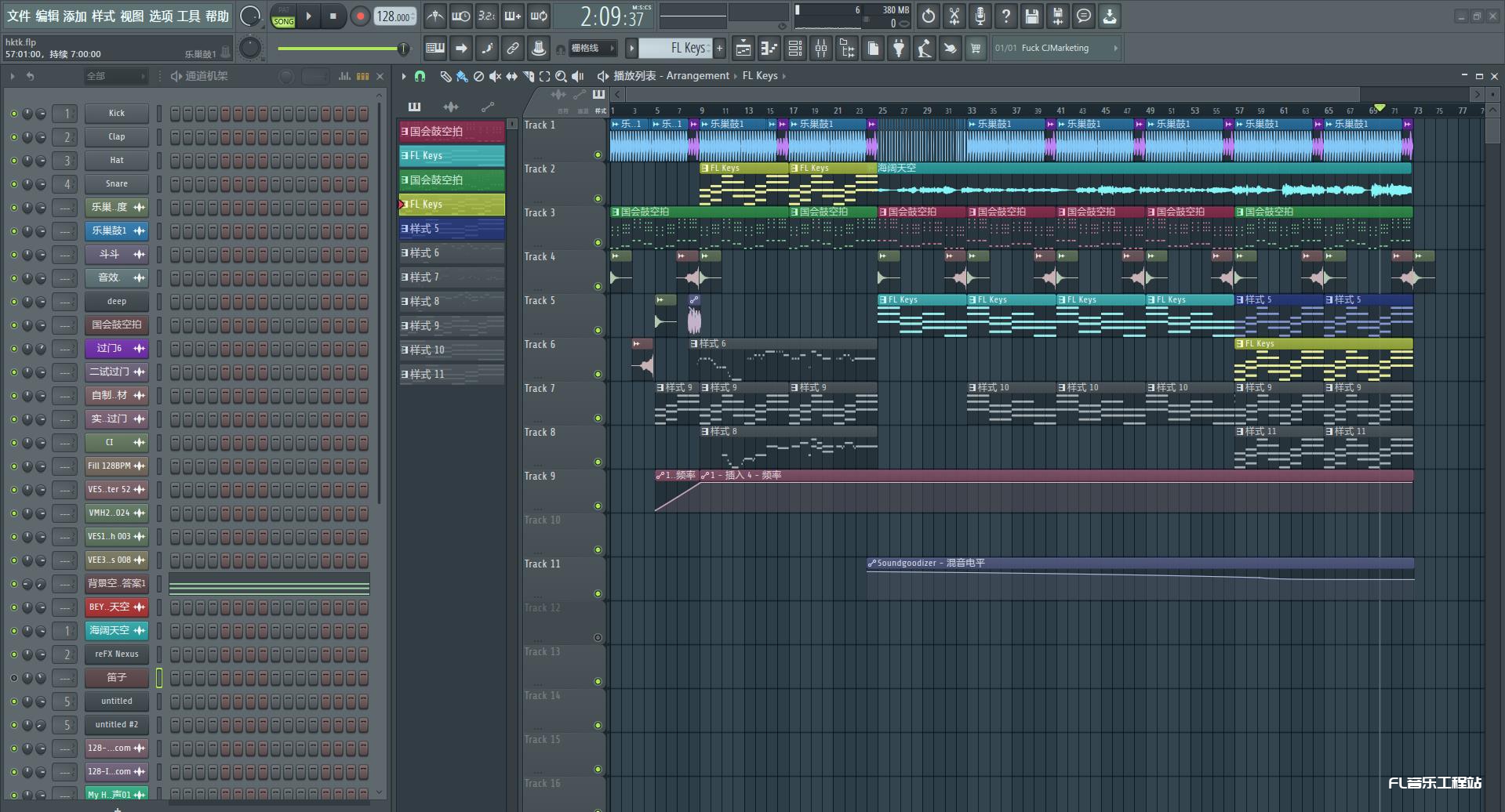Open the piano roll view button
This screenshot has height=812, width=1505.
769,49
